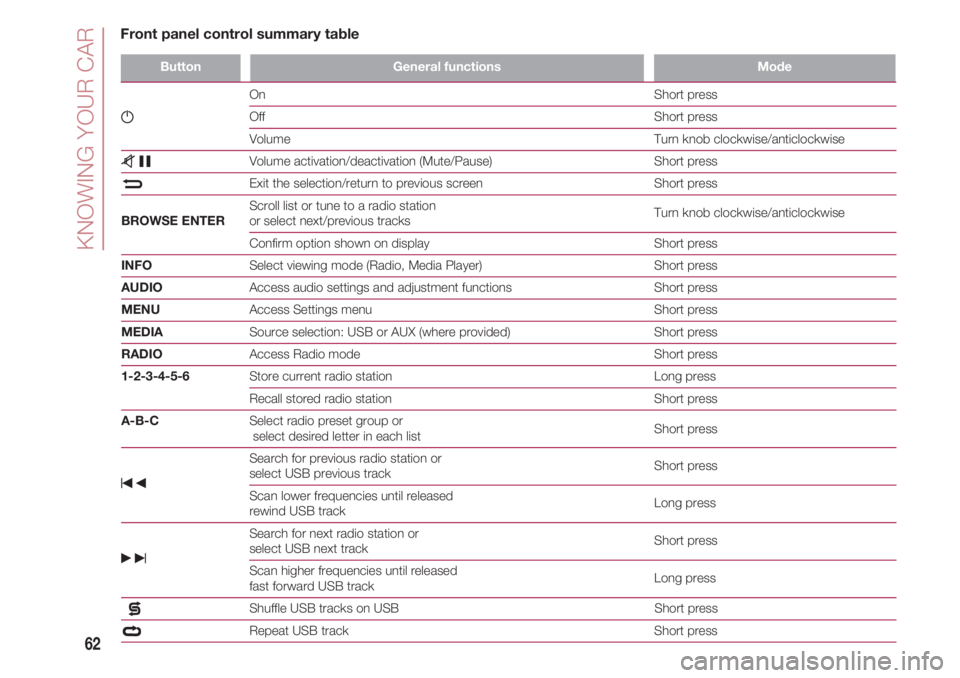Click 'Shuffle USB tracks on USB' text

[x=324, y=609]
